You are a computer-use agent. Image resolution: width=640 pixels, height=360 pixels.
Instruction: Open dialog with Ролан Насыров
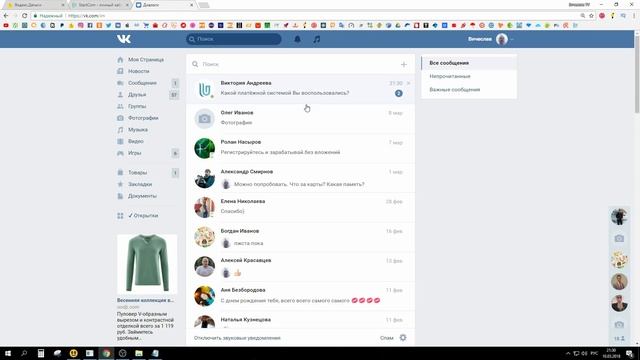point(300,148)
